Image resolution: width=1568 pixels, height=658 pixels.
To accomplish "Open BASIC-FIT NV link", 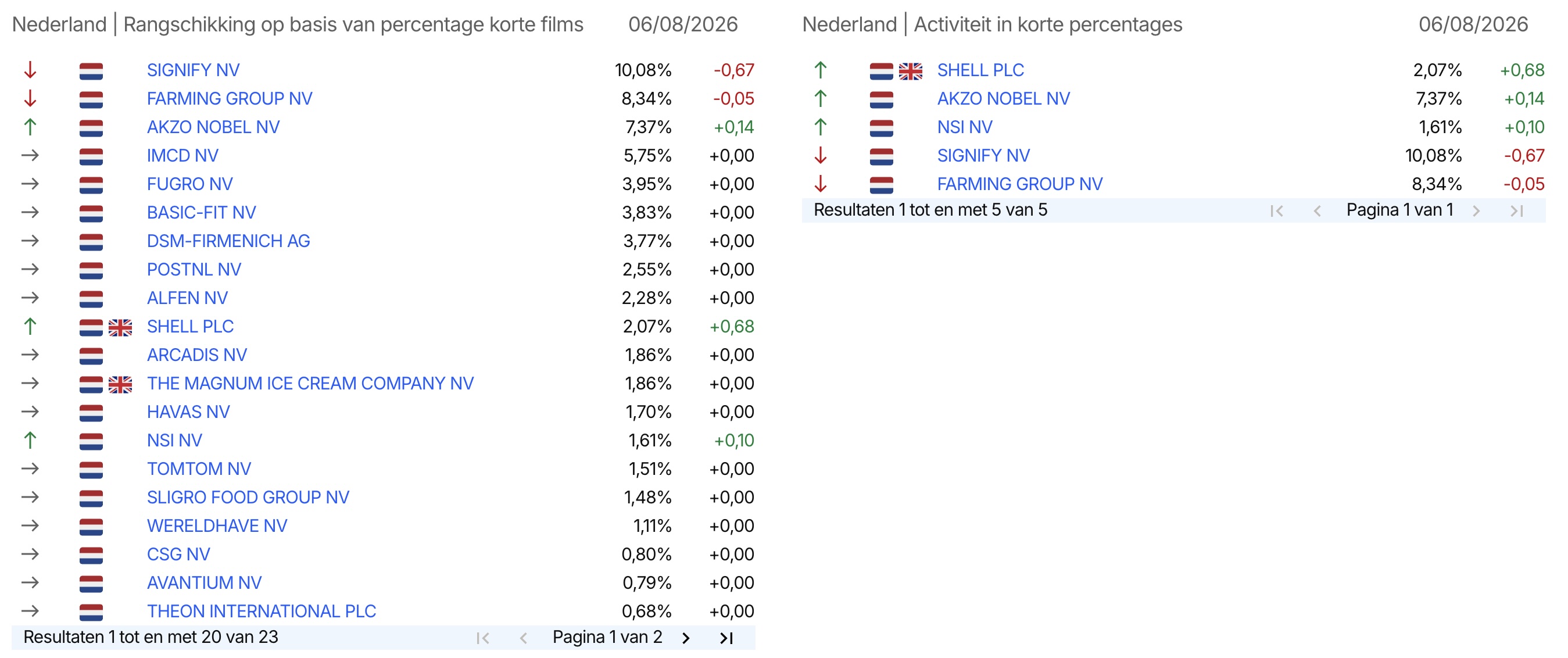I will click(202, 212).
